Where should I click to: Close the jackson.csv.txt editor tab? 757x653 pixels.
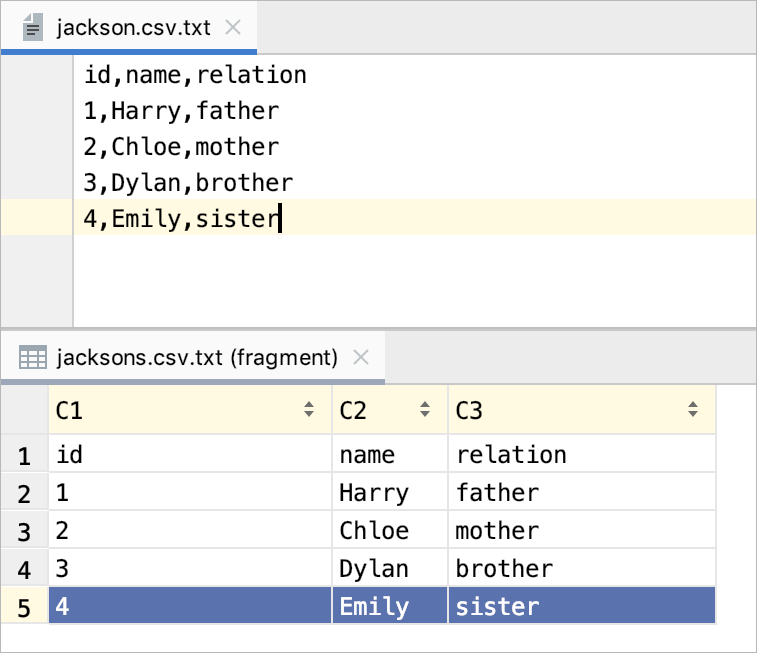click(x=233, y=27)
